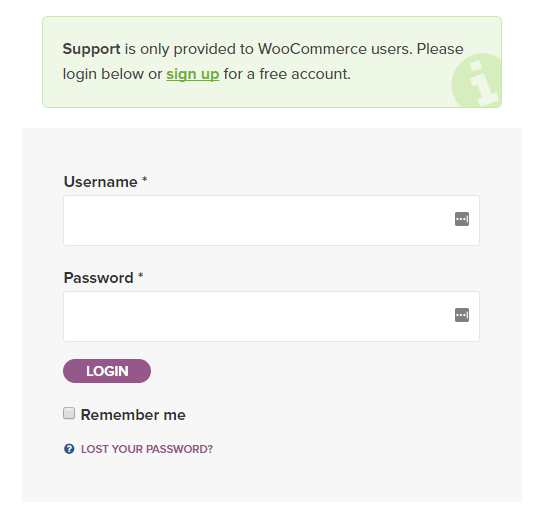Click the WooCommerce word in the notice
This screenshot has width=540, height=520.
pos(312,49)
